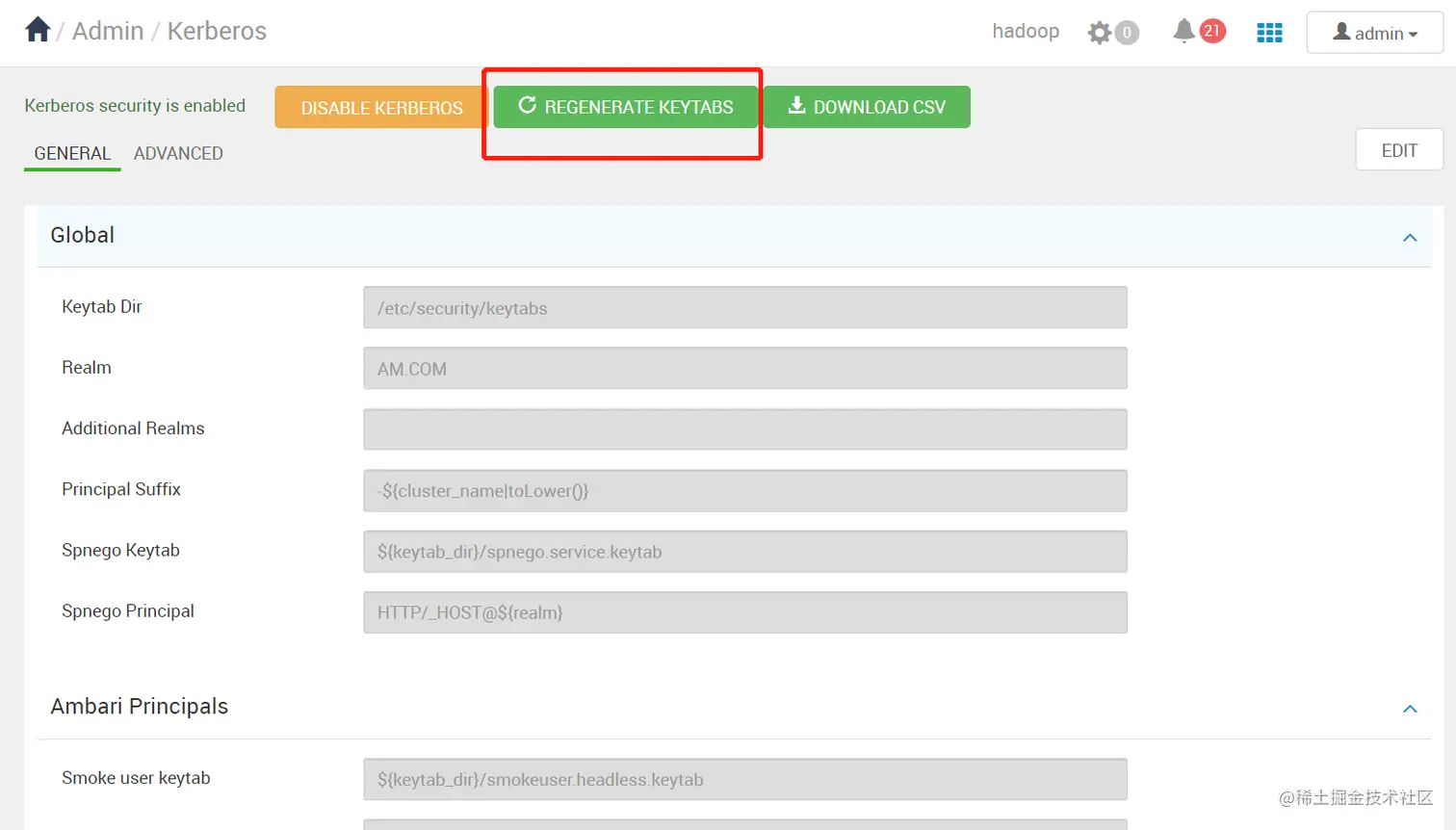Click the Keytab Dir field
Image resolution: width=1456 pixels, height=830 pixels.
(x=745, y=307)
